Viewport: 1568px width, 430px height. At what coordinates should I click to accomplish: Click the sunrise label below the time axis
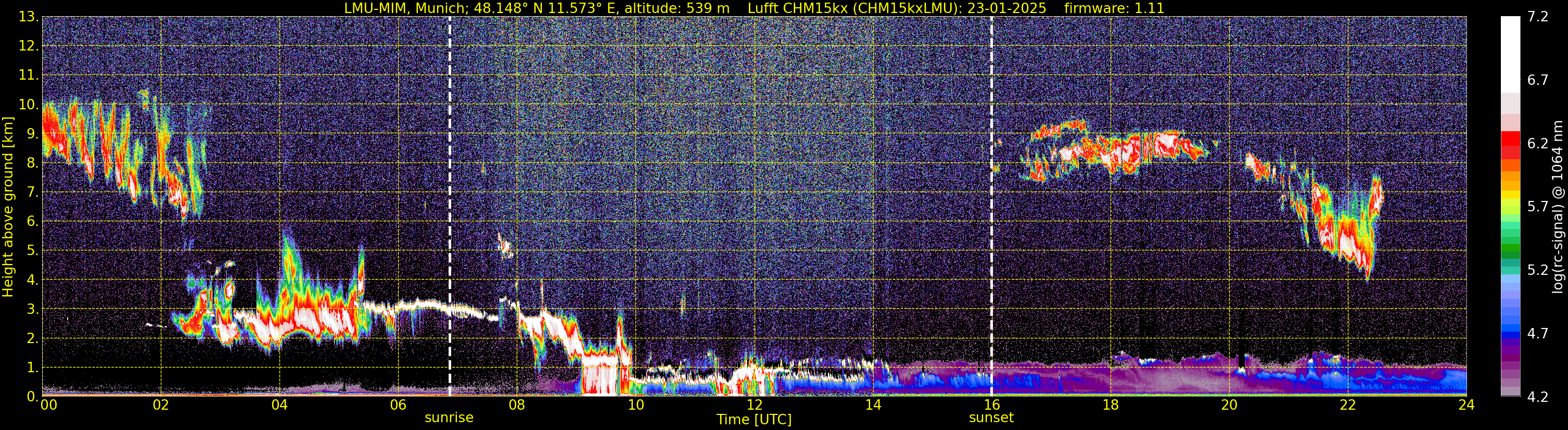pyautogui.click(x=449, y=418)
